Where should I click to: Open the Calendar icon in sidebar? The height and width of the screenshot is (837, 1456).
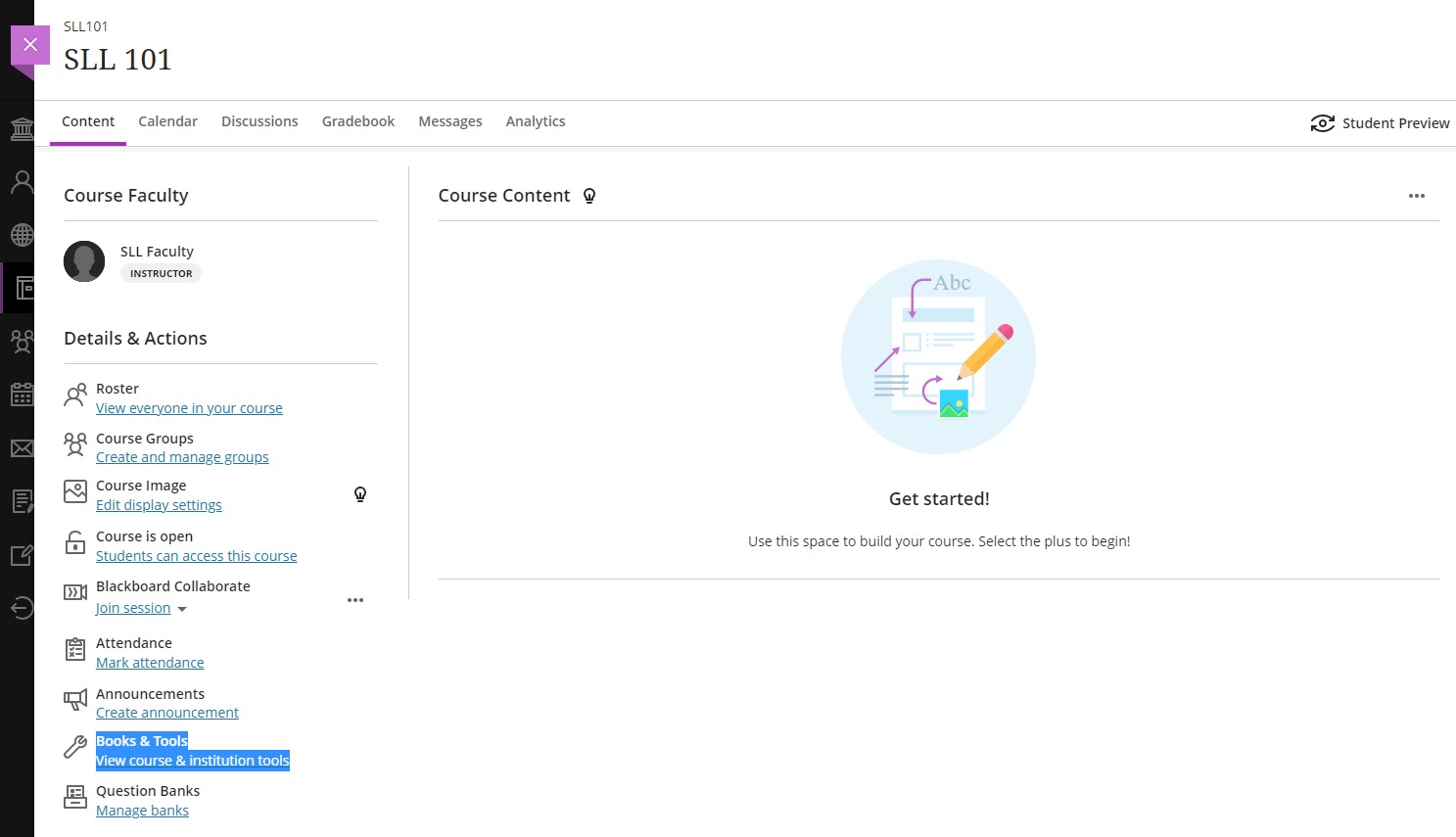click(22, 395)
